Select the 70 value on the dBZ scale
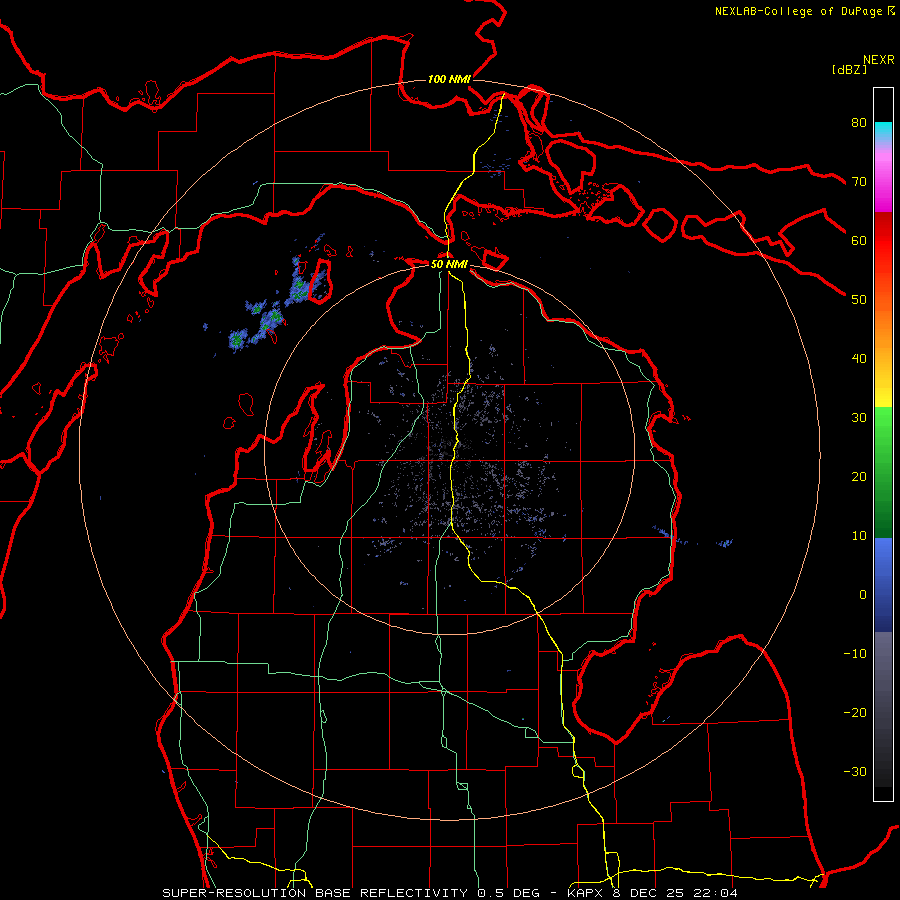 (859, 181)
